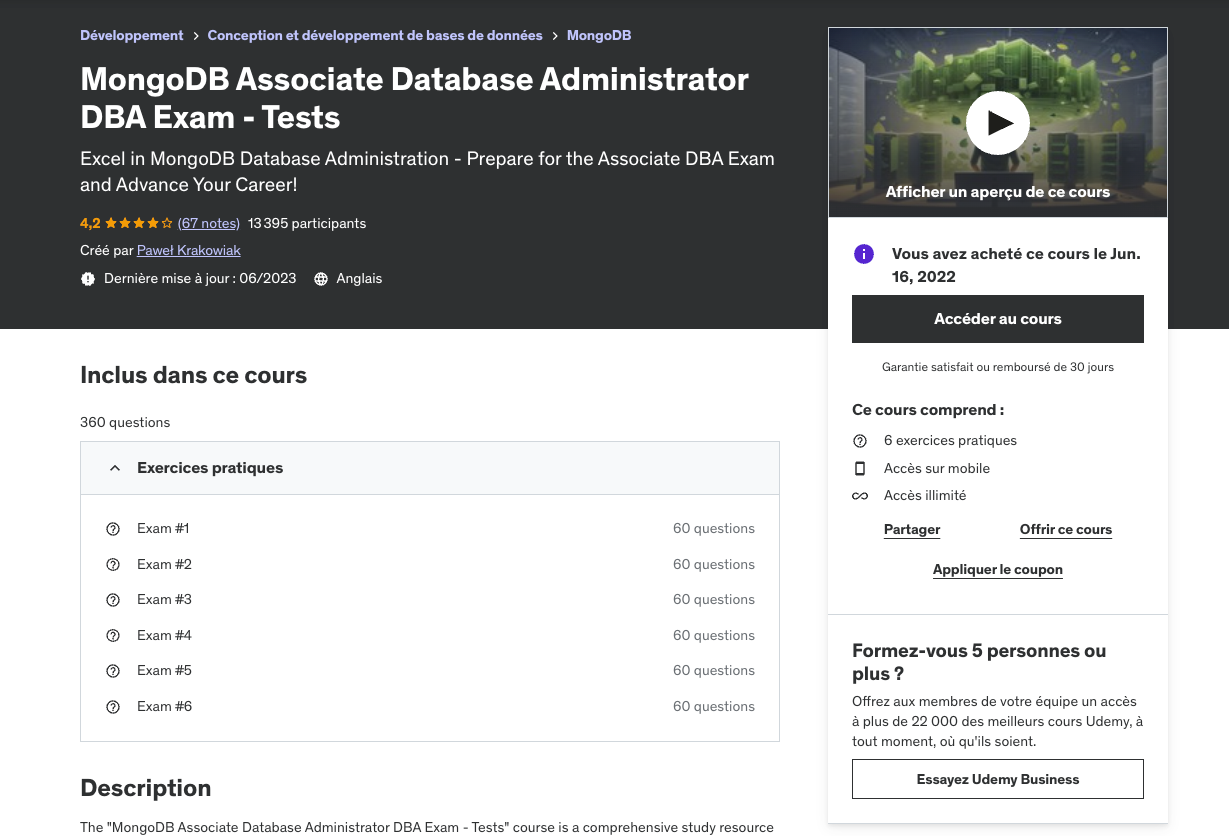Click the globe icon beside Anglais
This screenshot has width=1229, height=836.
[321, 279]
